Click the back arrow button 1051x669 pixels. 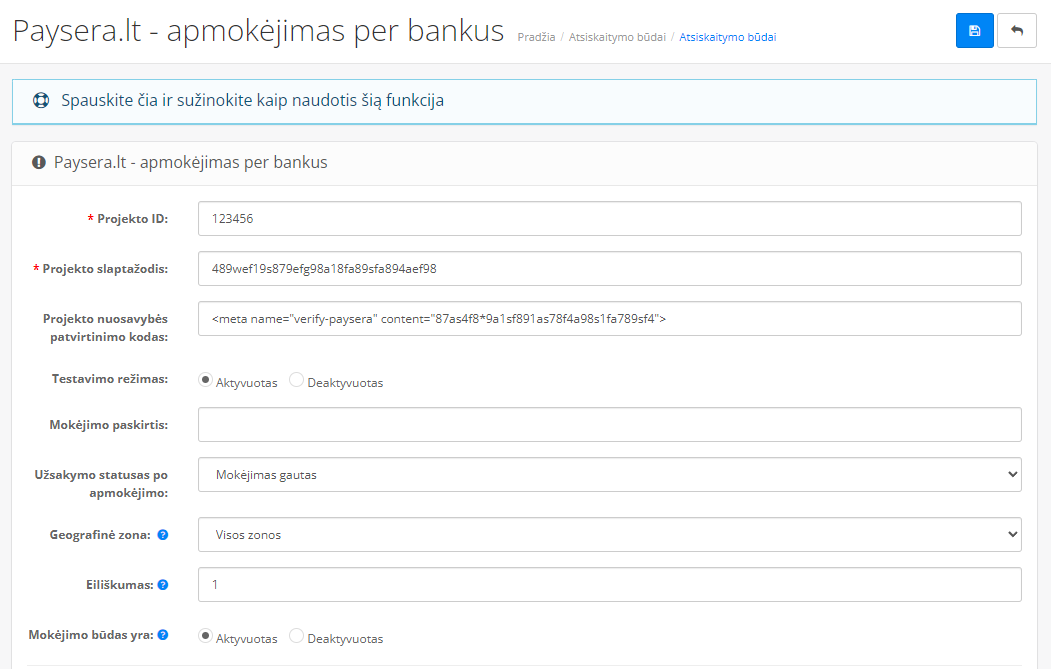[1017, 31]
